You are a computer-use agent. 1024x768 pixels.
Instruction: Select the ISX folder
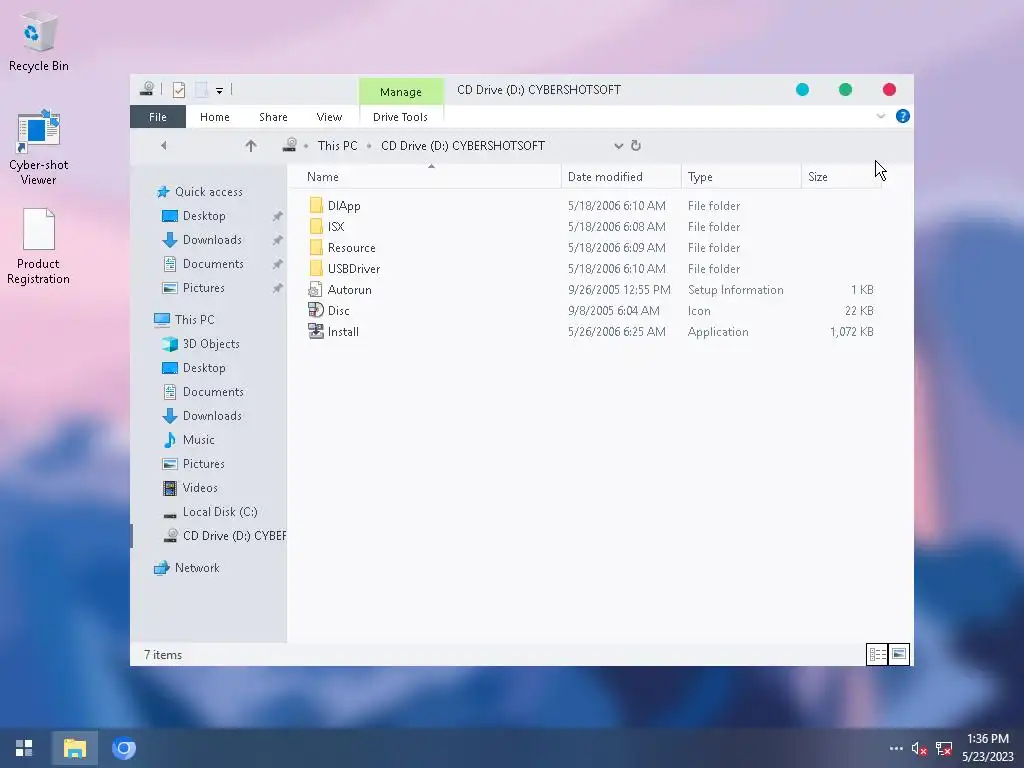pos(336,227)
